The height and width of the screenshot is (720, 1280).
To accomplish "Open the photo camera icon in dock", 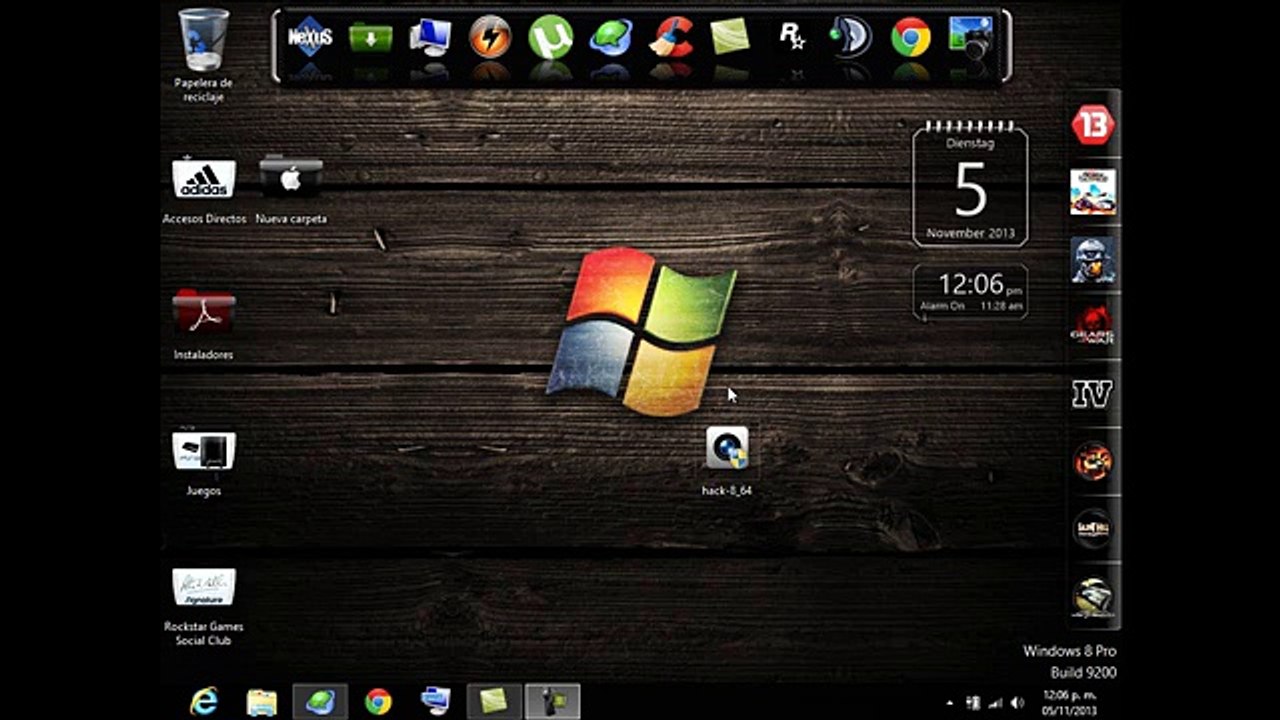I will [970, 38].
